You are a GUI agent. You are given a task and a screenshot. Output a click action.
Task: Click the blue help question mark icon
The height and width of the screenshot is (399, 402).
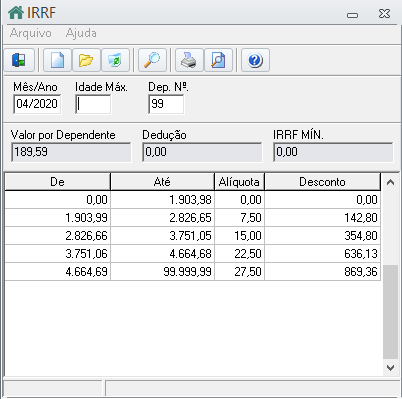coord(255,60)
